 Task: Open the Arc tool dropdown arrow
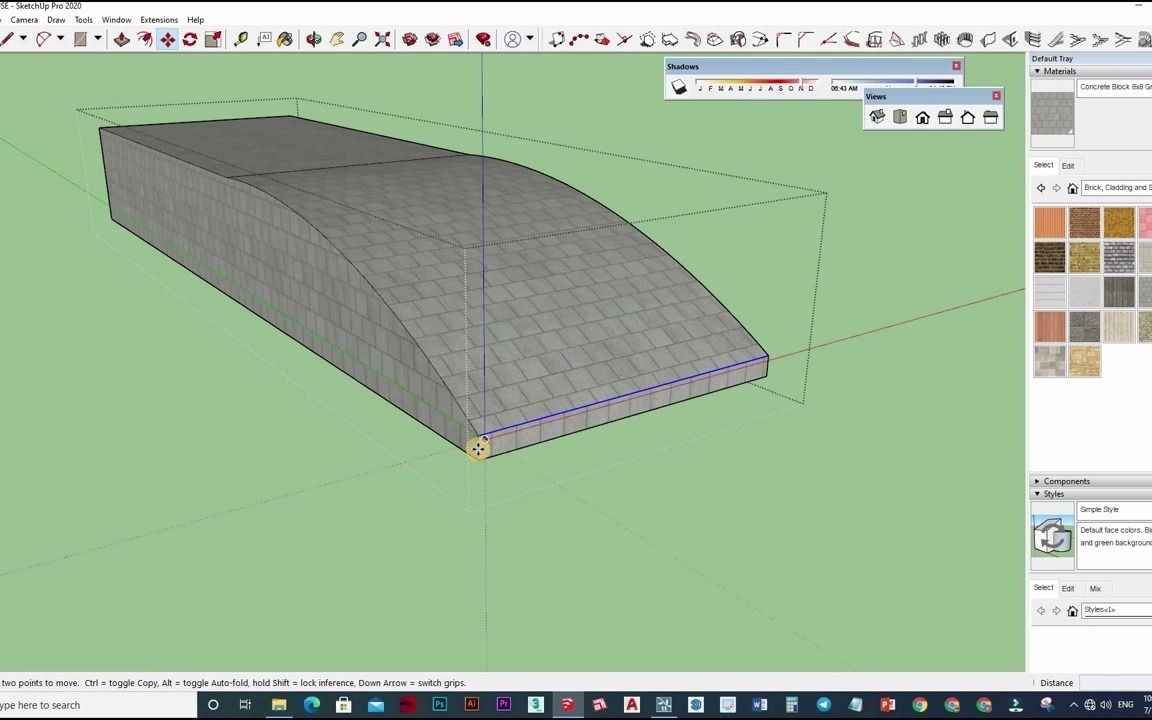tap(61, 39)
